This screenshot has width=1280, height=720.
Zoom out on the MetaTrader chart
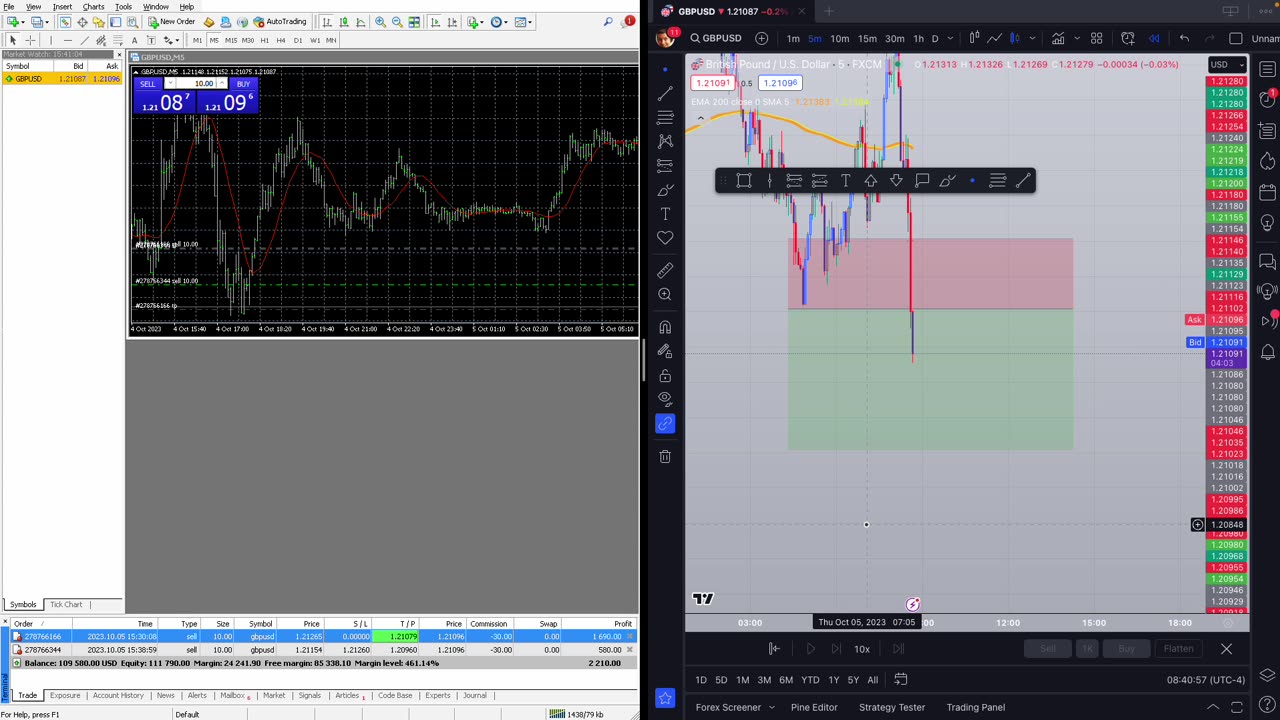tap(397, 22)
